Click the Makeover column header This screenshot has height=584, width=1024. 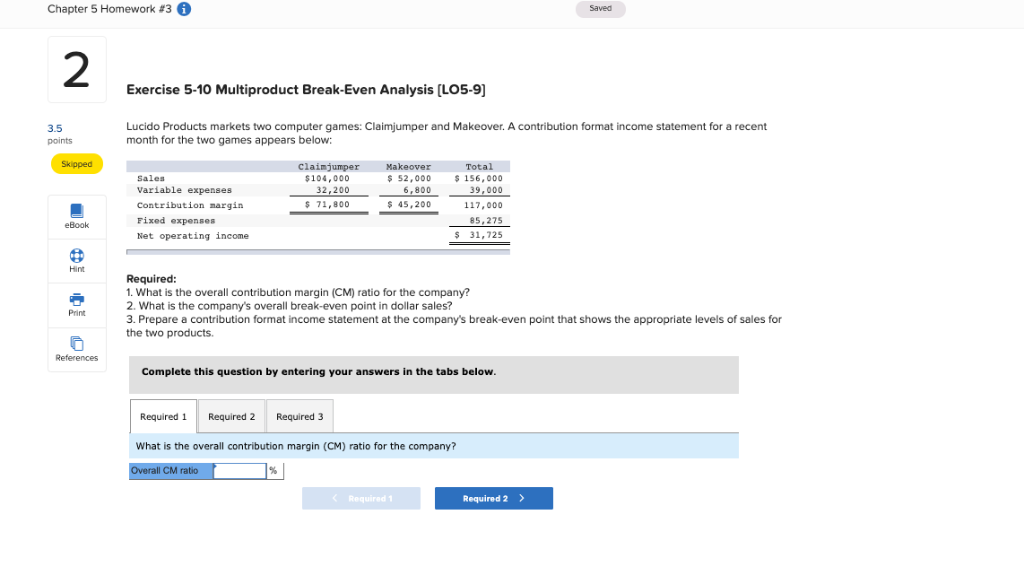coord(408,167)
